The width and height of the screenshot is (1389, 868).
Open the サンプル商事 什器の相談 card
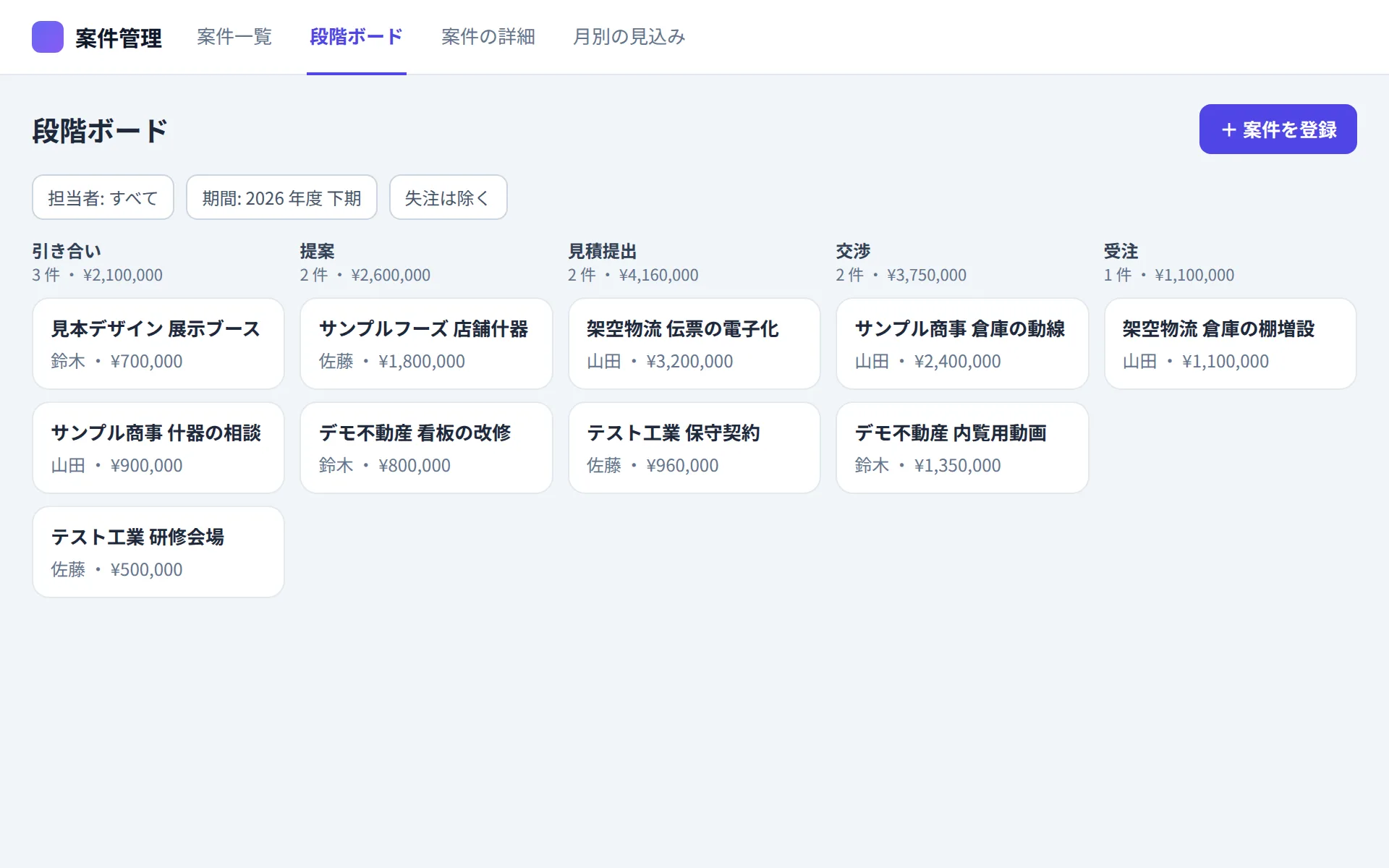point(158,448)
